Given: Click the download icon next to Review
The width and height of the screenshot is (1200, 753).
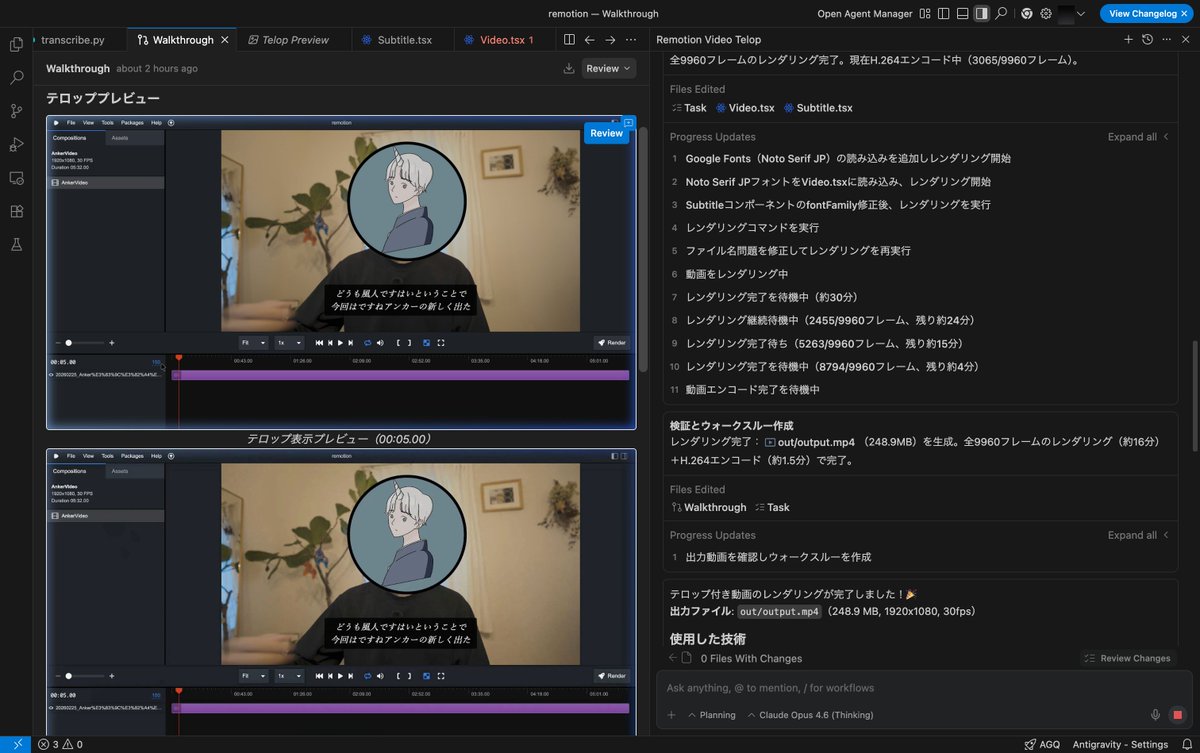Looking at the screenshot, I should coord(568,68).
